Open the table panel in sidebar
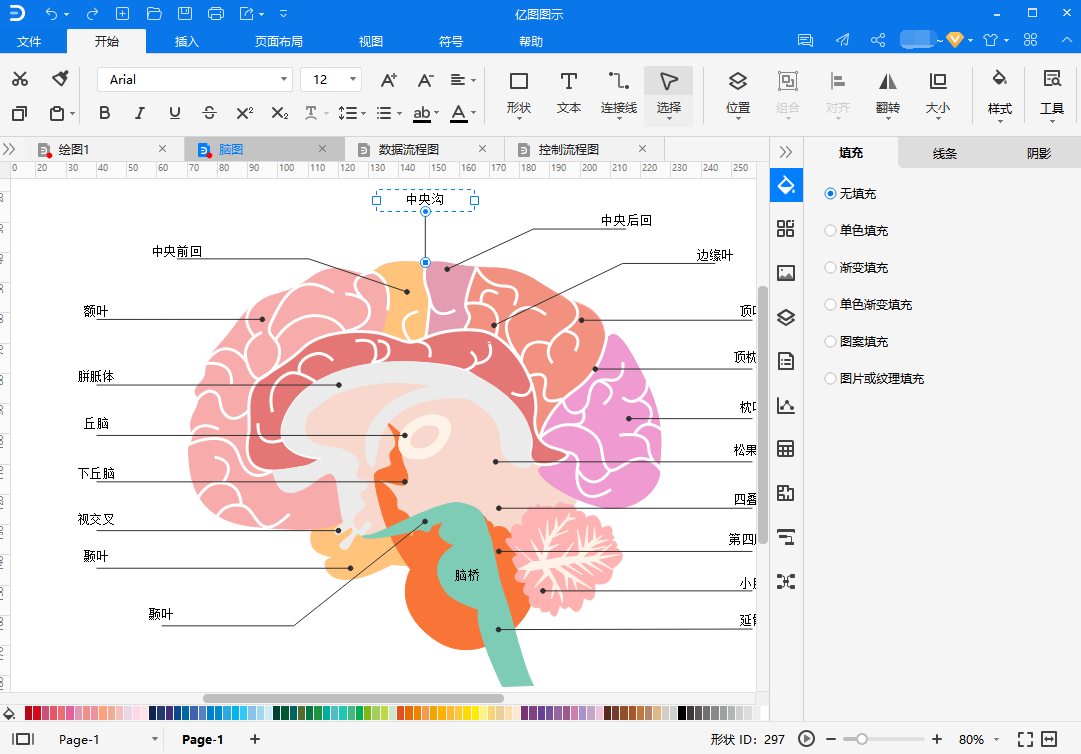The height and width of the screenshot is (754, 1081). (786, 449)
